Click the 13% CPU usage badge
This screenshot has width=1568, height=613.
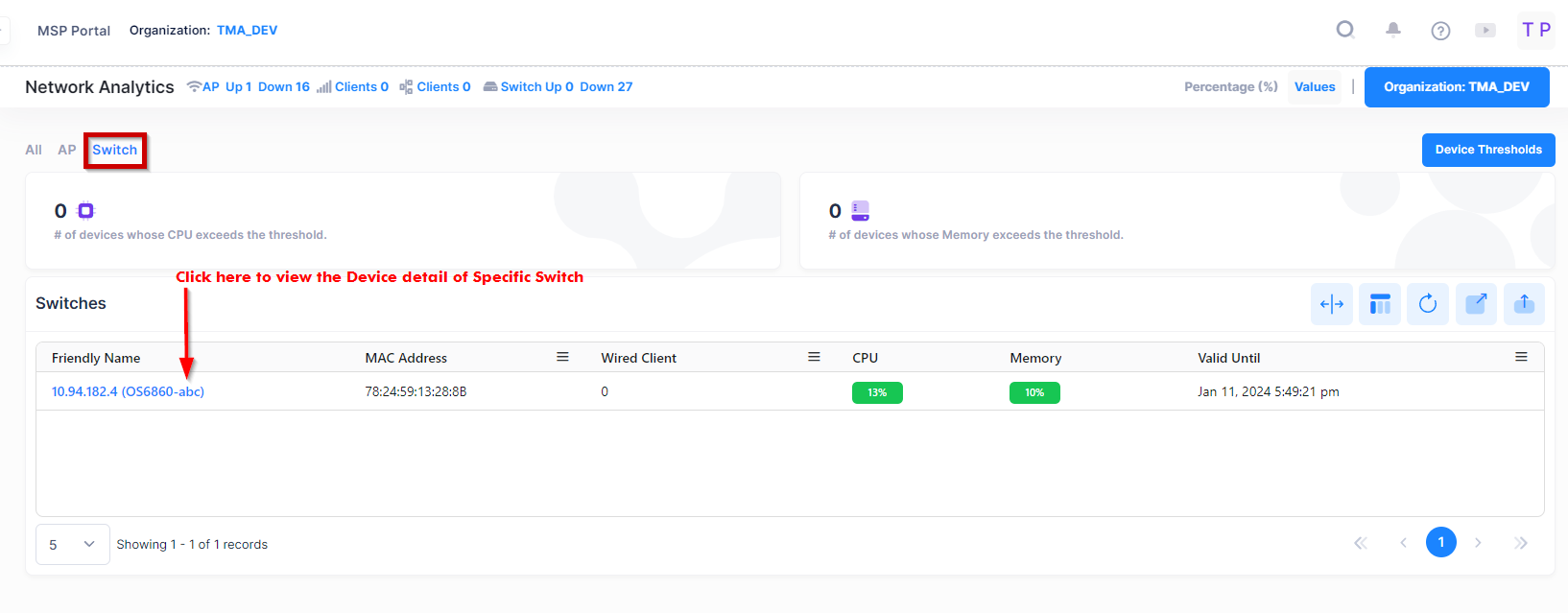tap(877, 392)
